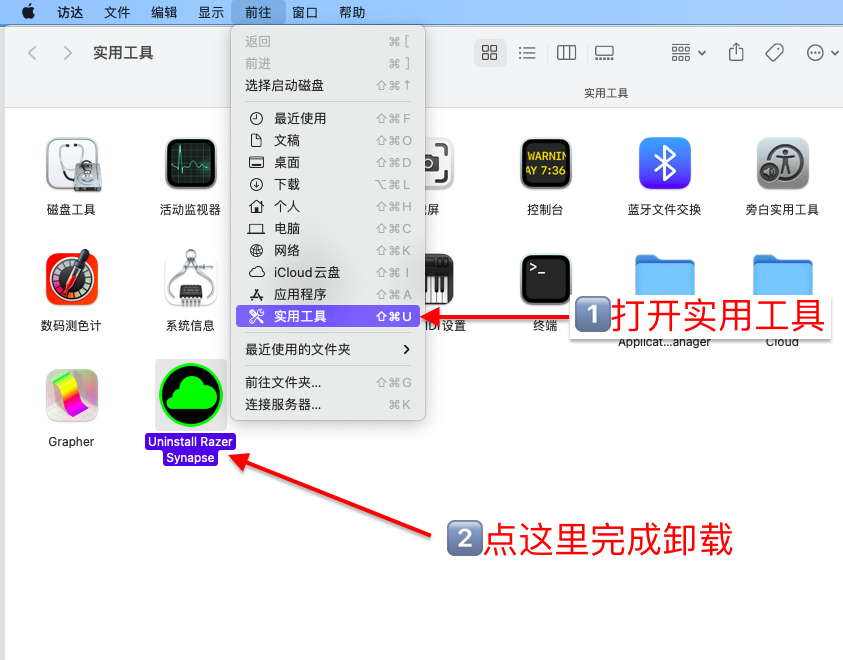Open the Terminal app (终端)
Viewport: 843px width, 660px height.
[x=546, y=279]
